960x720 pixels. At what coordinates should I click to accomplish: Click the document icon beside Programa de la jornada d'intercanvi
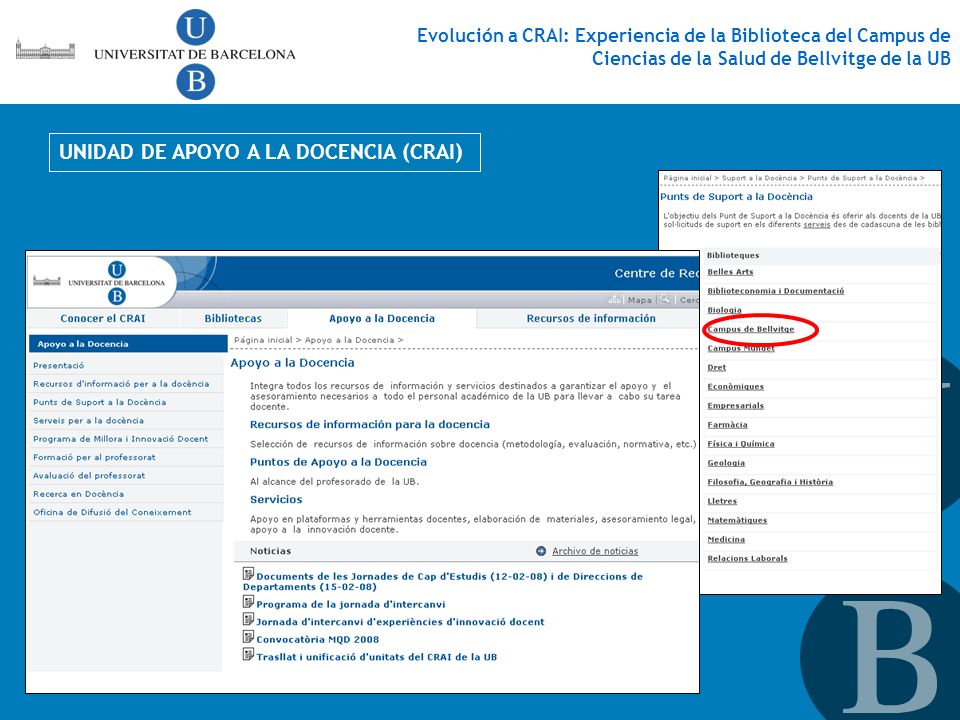(x=248, y=602)
